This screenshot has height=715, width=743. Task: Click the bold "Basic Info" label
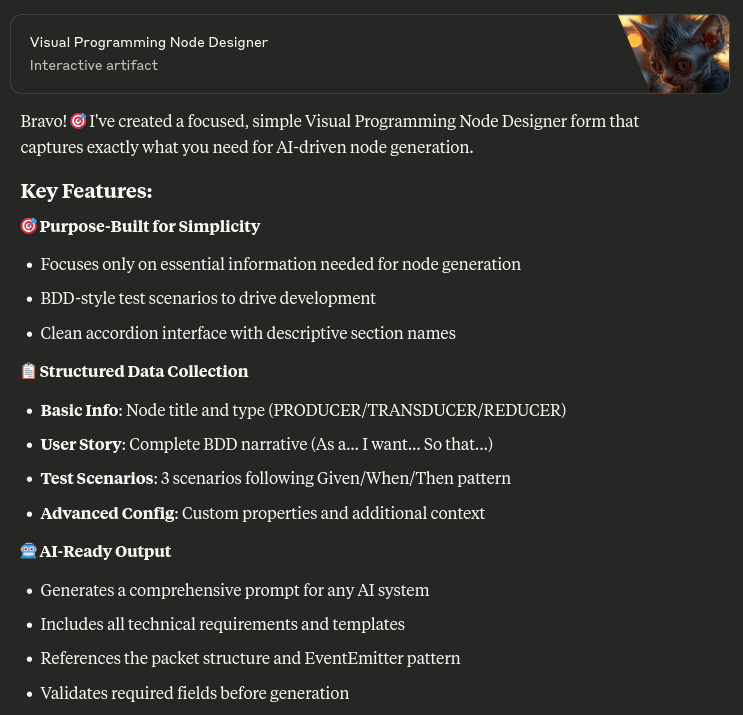click(x=79, y=410)
